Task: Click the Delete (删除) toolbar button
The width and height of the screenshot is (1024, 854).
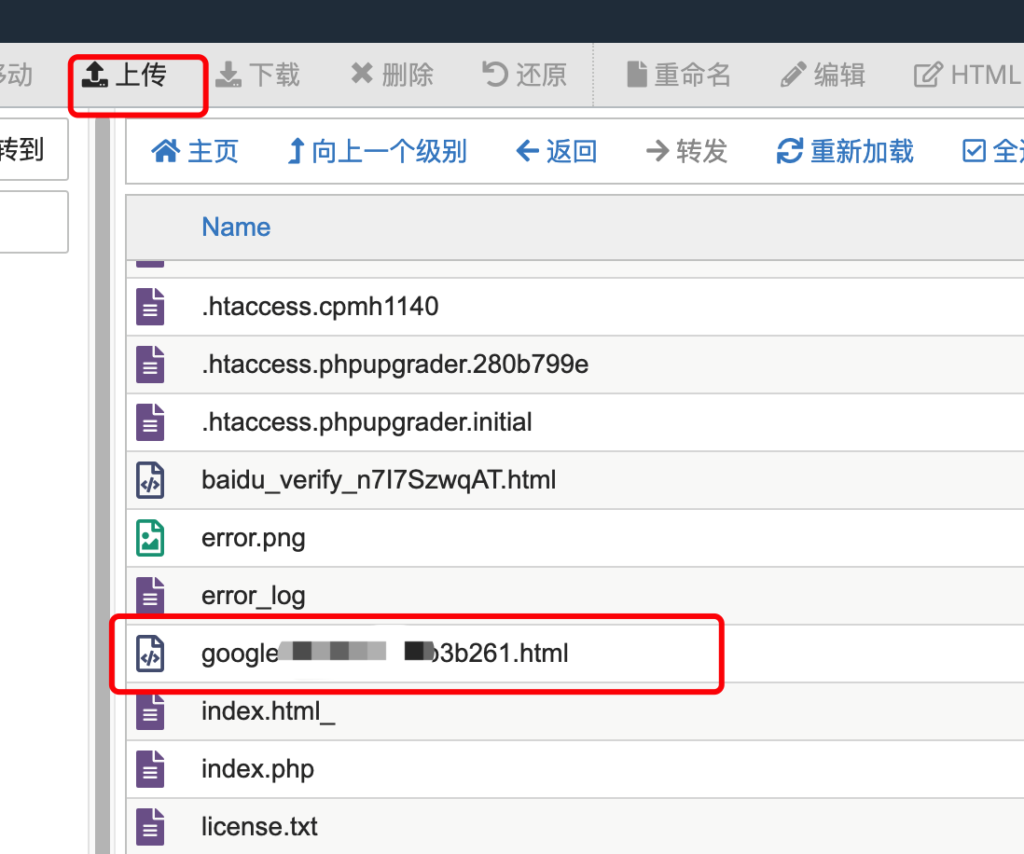Action: pyautogui.click(x=392, y=74)
